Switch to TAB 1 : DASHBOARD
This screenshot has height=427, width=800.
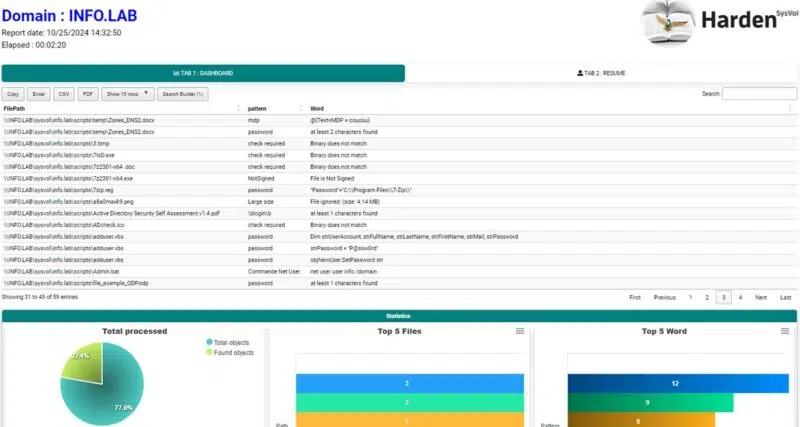coord(203,73)
